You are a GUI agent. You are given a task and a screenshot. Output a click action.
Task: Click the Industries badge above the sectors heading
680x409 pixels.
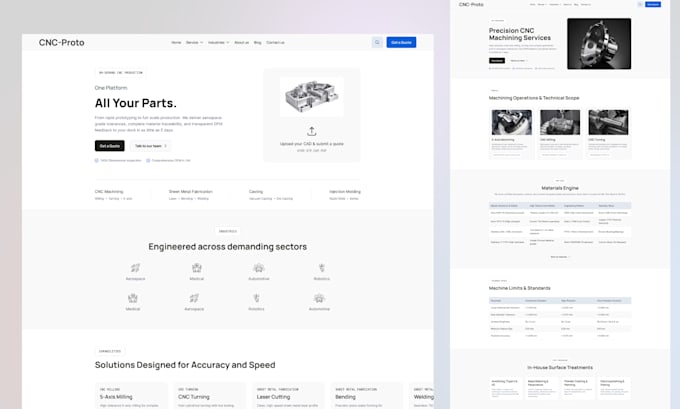(x=228, y=231)
